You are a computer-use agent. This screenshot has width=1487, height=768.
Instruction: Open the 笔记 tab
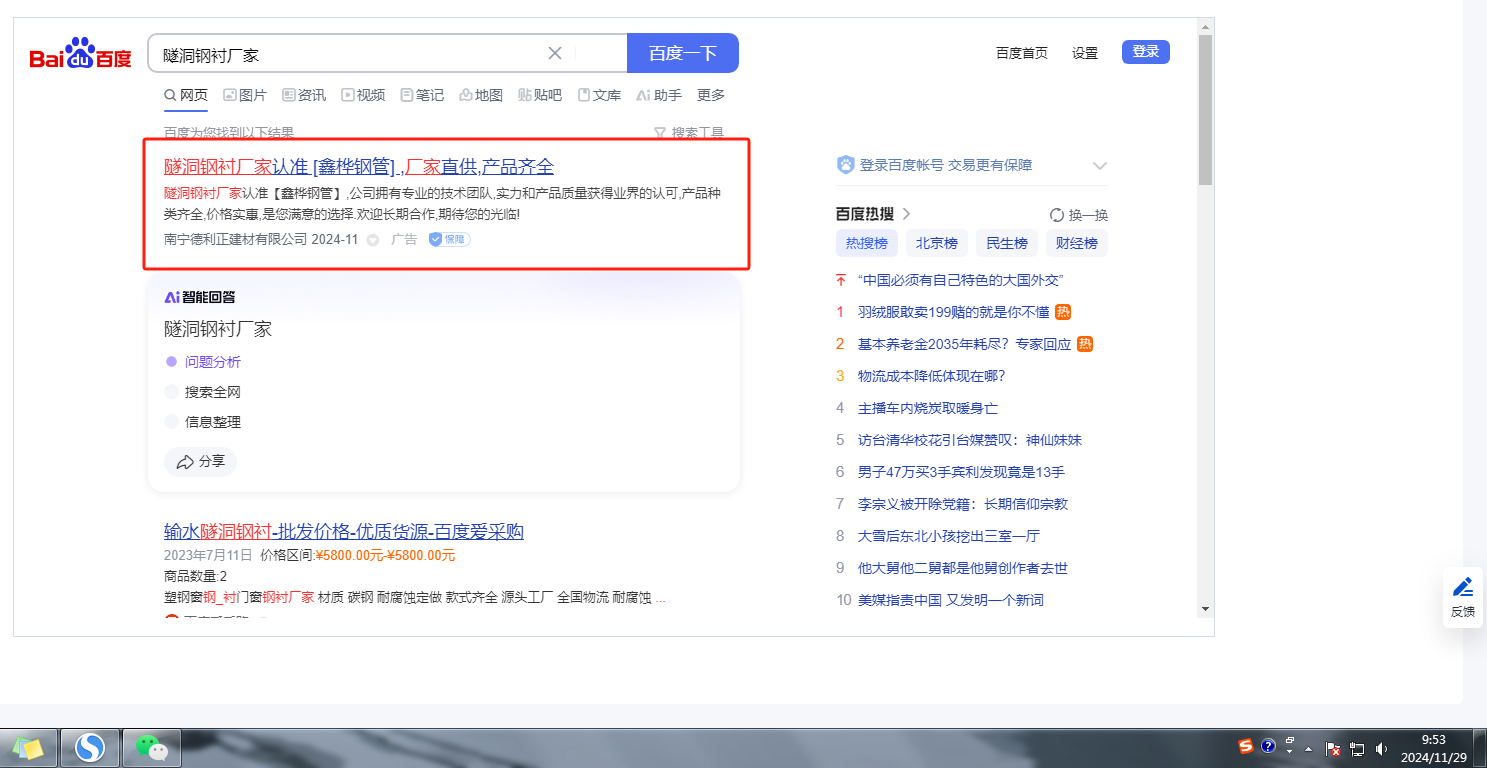(422, 95)
